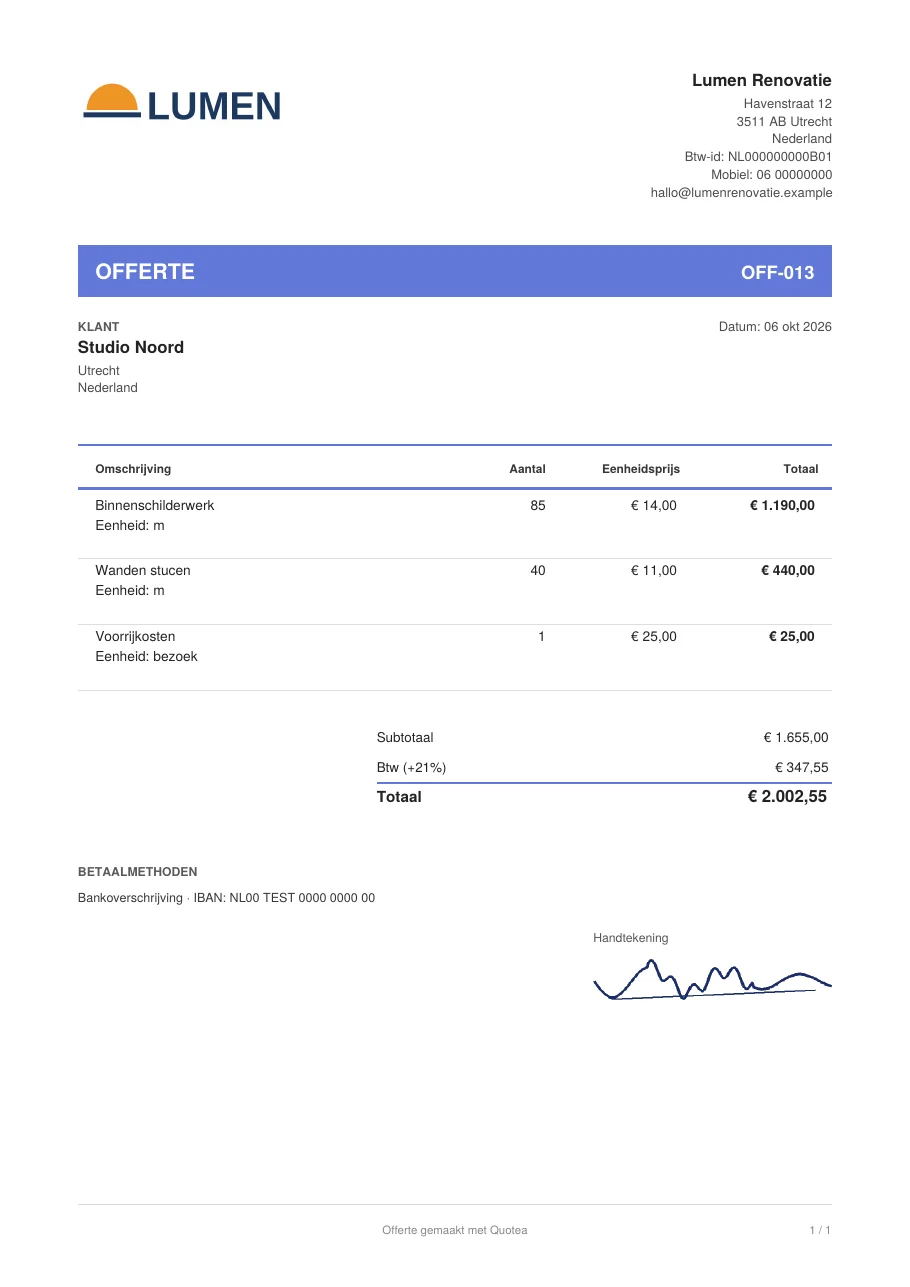The width and height of the screenshot is (910, 1287).
Task: Click the handwritten signature
Action: tap(712, 981)
